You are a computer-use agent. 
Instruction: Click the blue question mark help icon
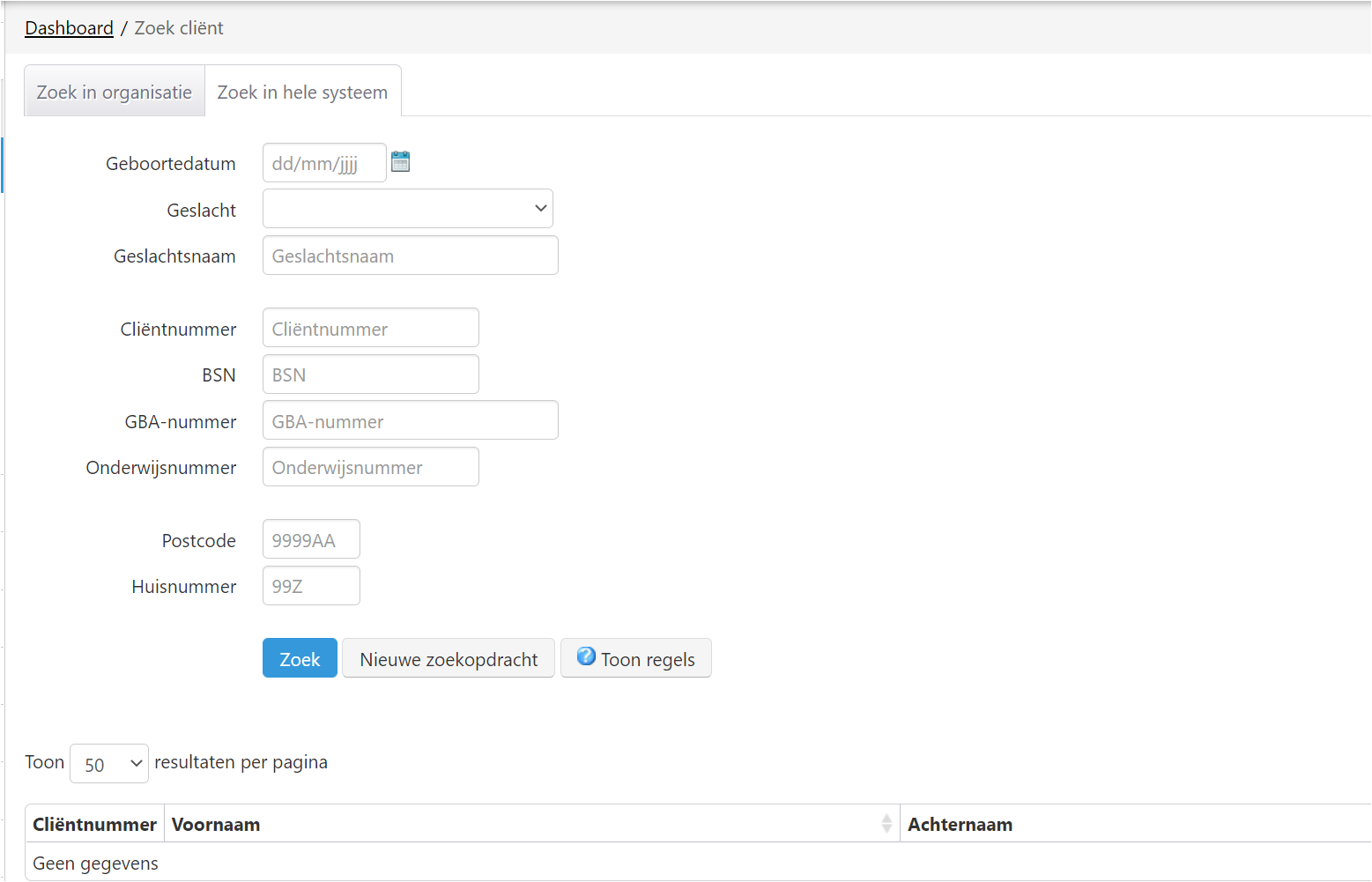[x=586, y=656]
